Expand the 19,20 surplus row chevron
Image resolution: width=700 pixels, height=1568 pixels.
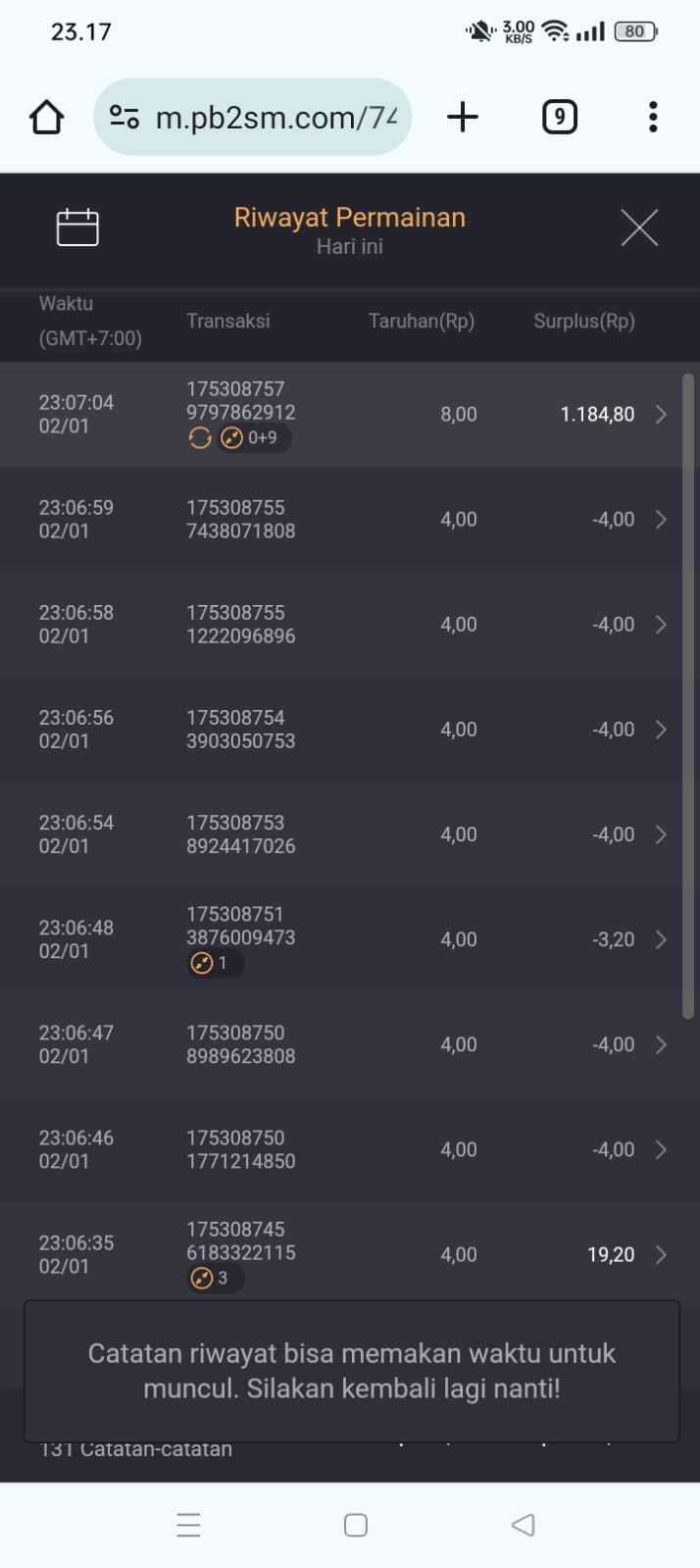pos(661,1254)
